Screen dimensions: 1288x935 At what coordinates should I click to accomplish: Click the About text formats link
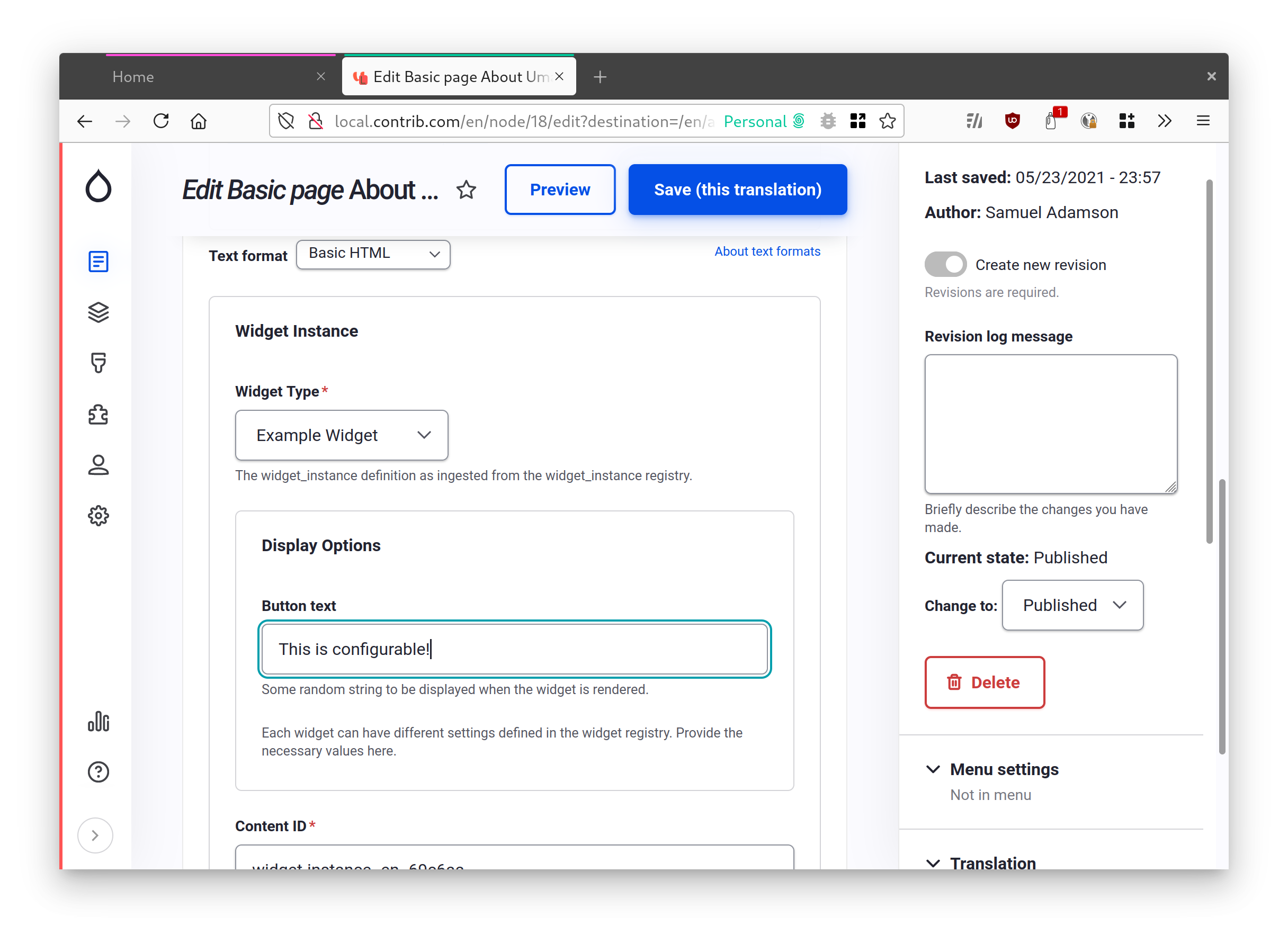(767, 251)
